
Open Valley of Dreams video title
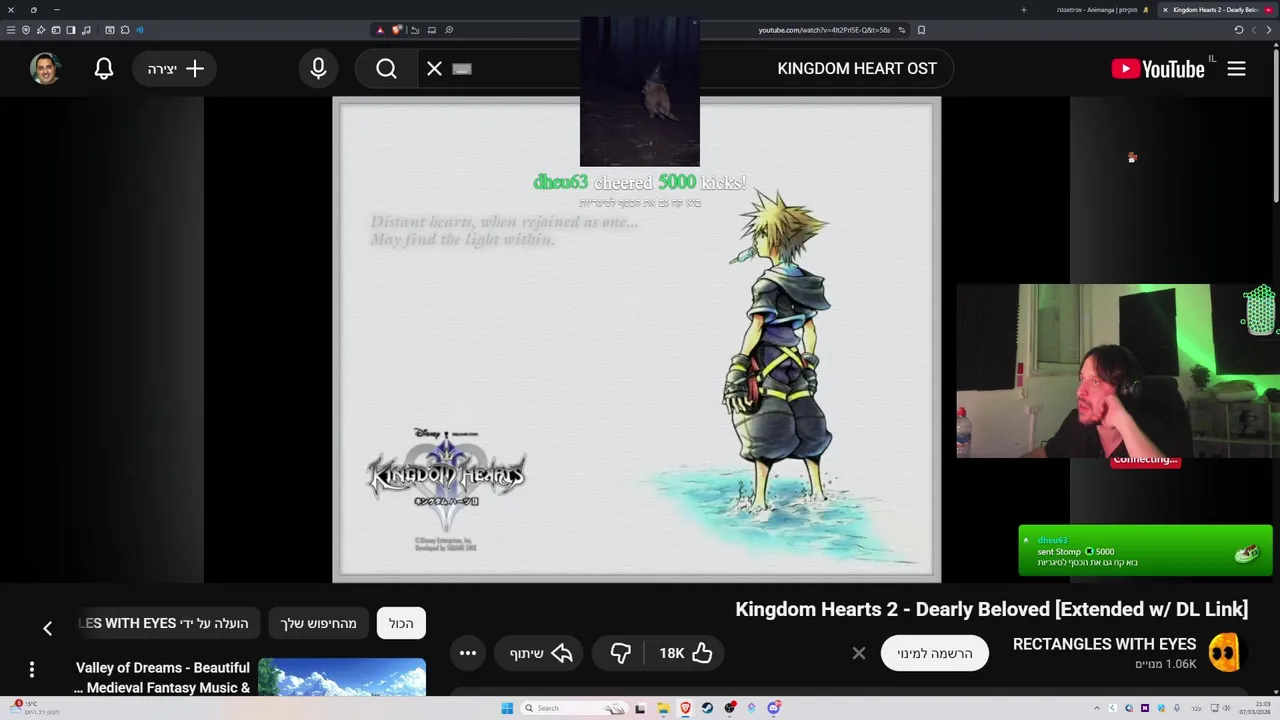point(163,677)
